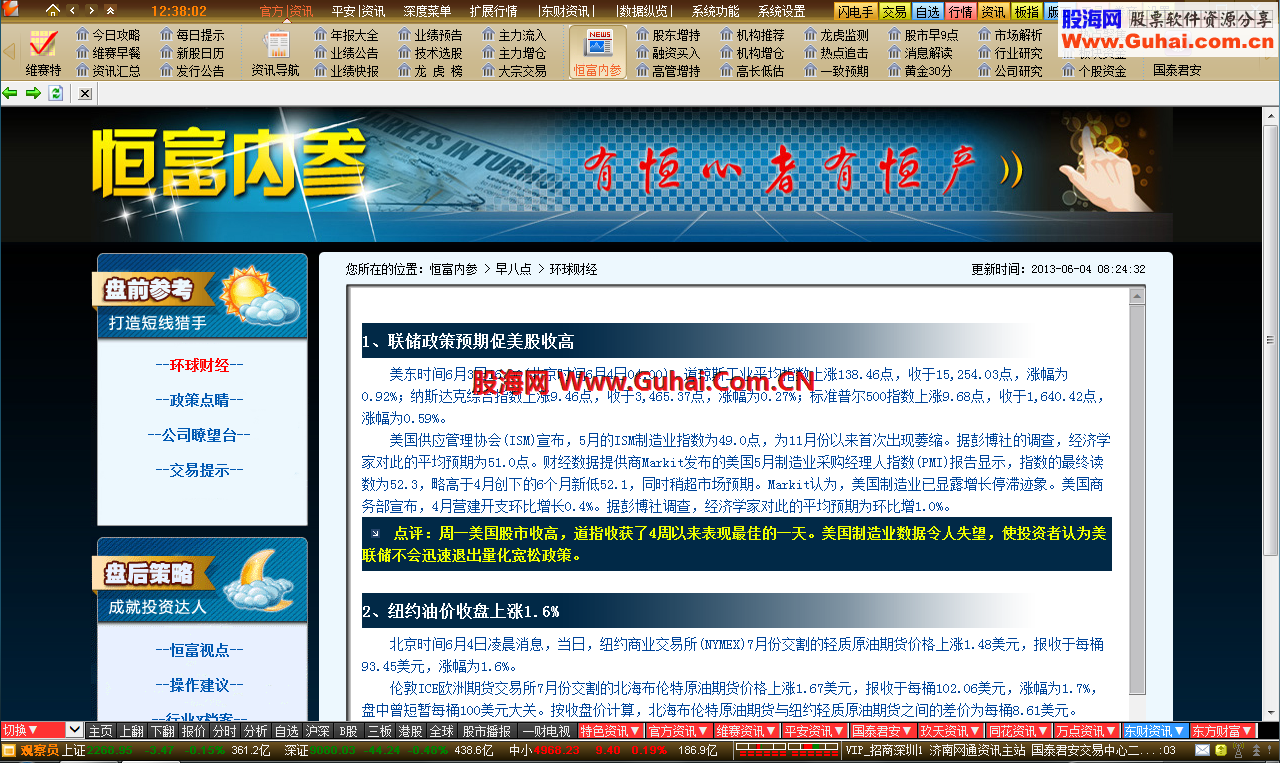Viewport: 1280px width, 763px height.
Task: Switch to the 港股 bottom tab
Action: point(410,731)
